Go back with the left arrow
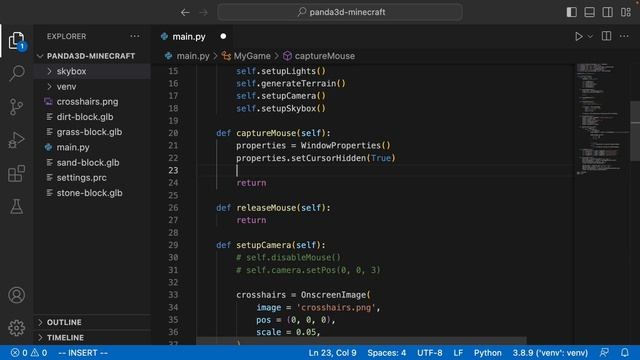 (x=185, y=12)
